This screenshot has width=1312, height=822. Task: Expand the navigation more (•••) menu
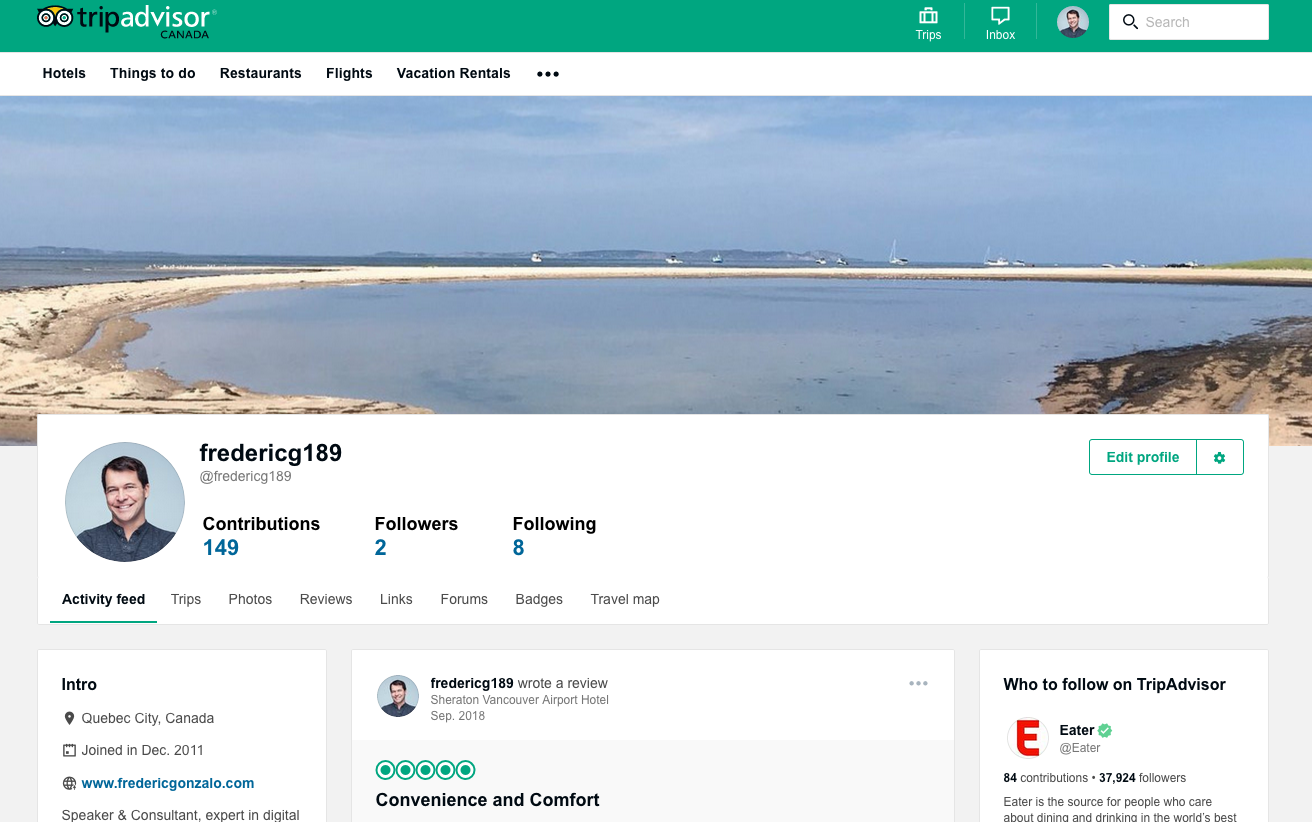548,74
